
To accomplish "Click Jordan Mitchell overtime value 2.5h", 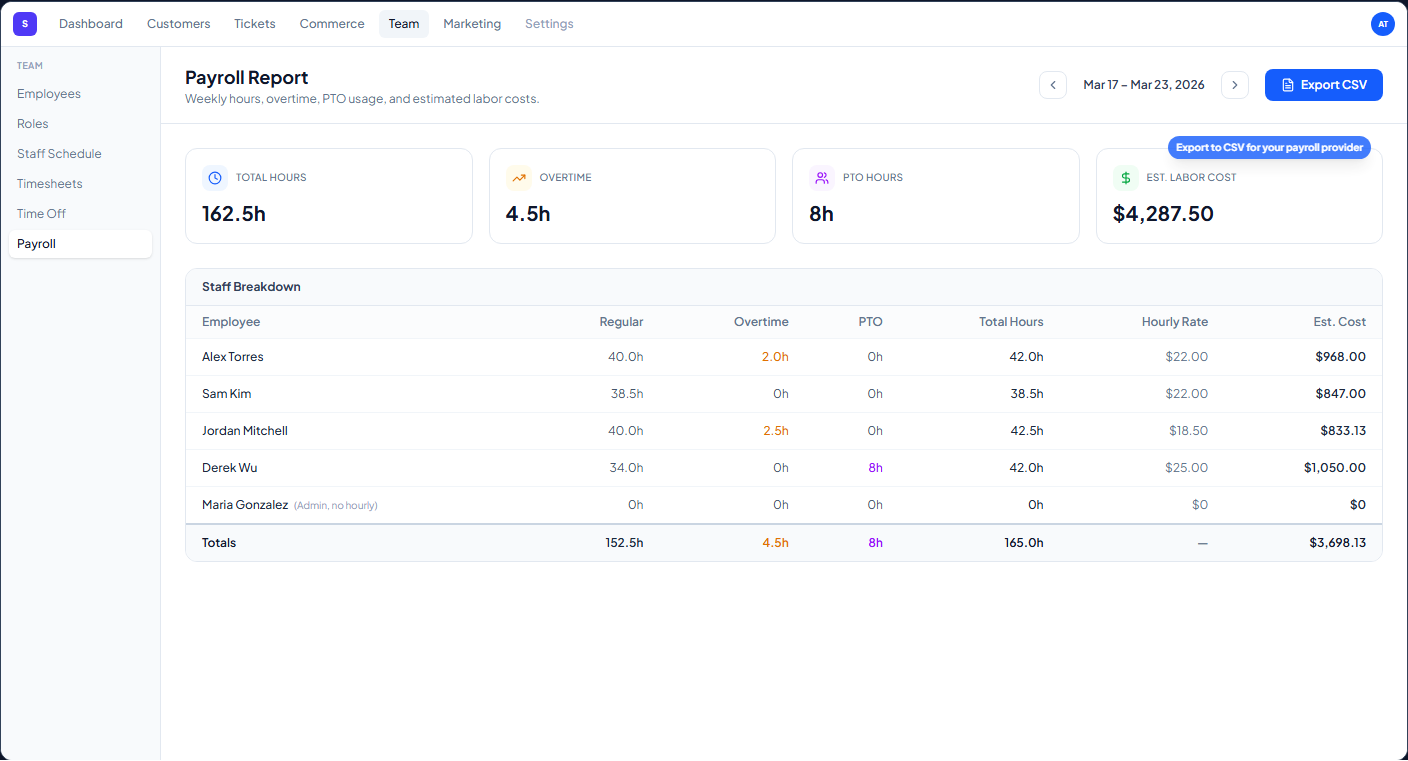I will click(x=775, y=431).
